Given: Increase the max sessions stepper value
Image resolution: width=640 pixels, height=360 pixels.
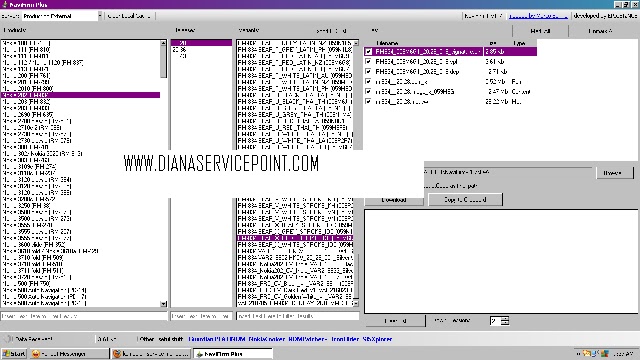Looking at the screenshot, I should tap(505, 319).
